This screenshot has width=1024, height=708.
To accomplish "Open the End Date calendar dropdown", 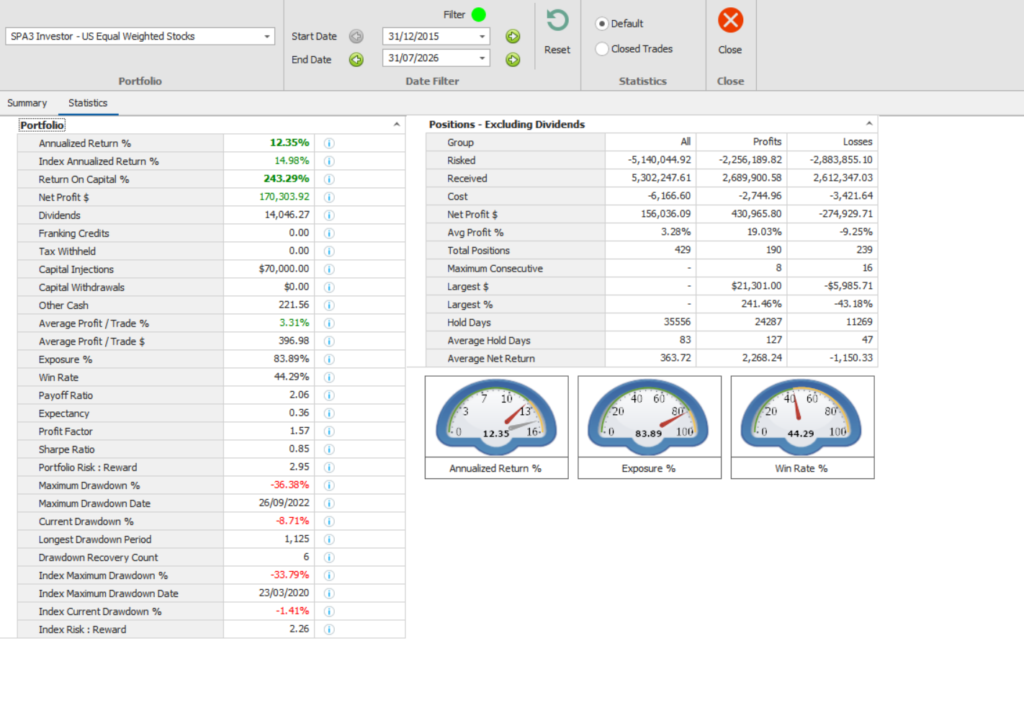I will click(482, 58).
